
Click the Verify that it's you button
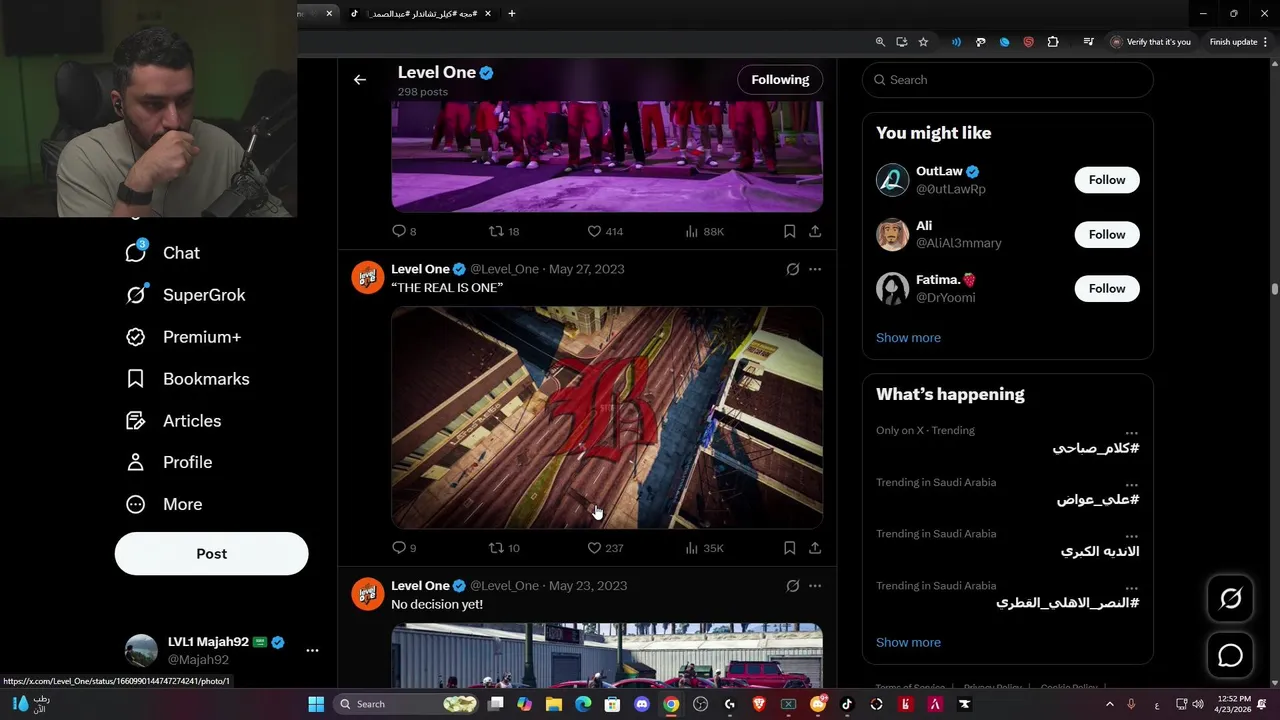tap(1151, 42)
